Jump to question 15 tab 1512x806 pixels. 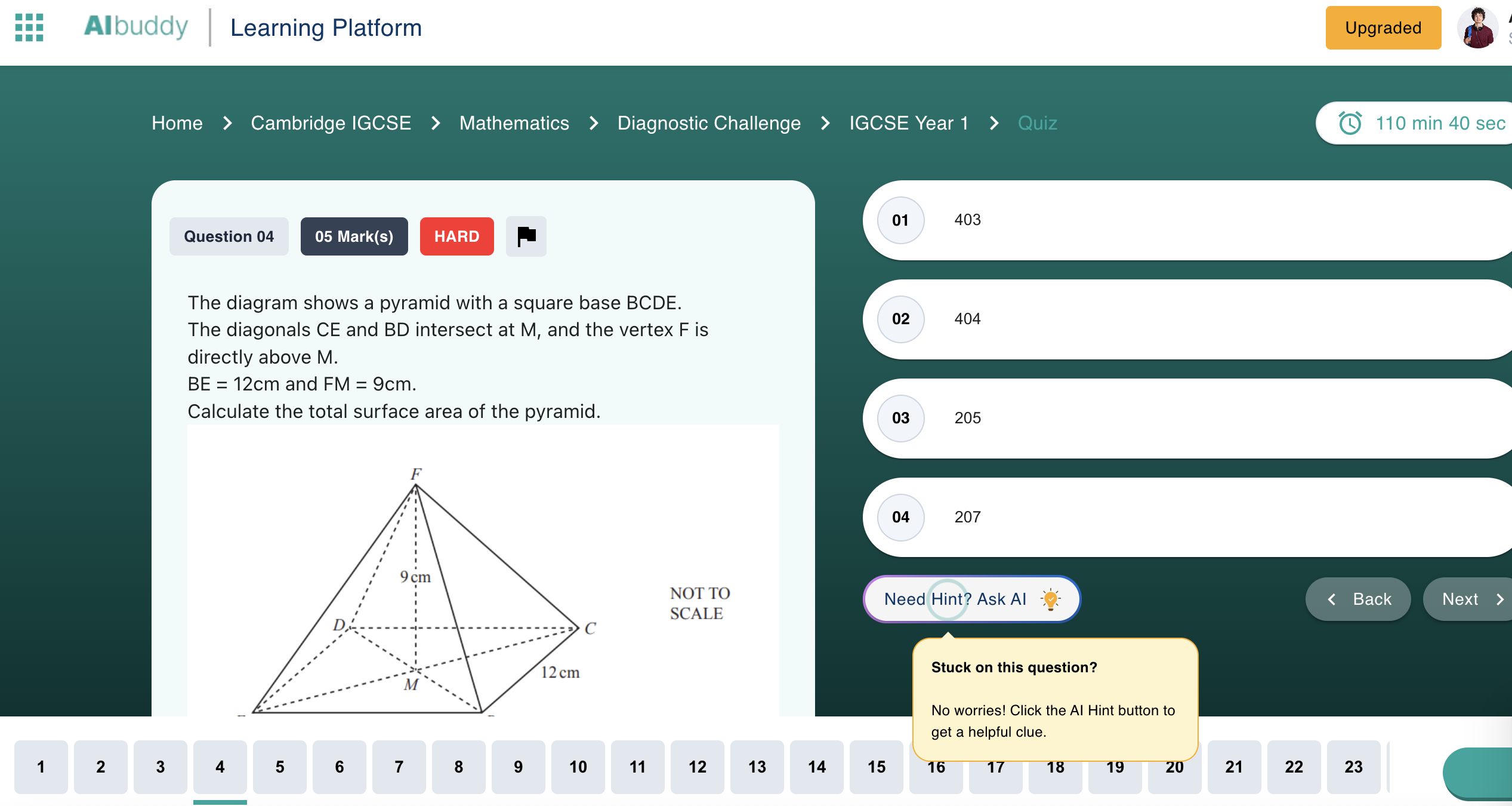(876, 767)
